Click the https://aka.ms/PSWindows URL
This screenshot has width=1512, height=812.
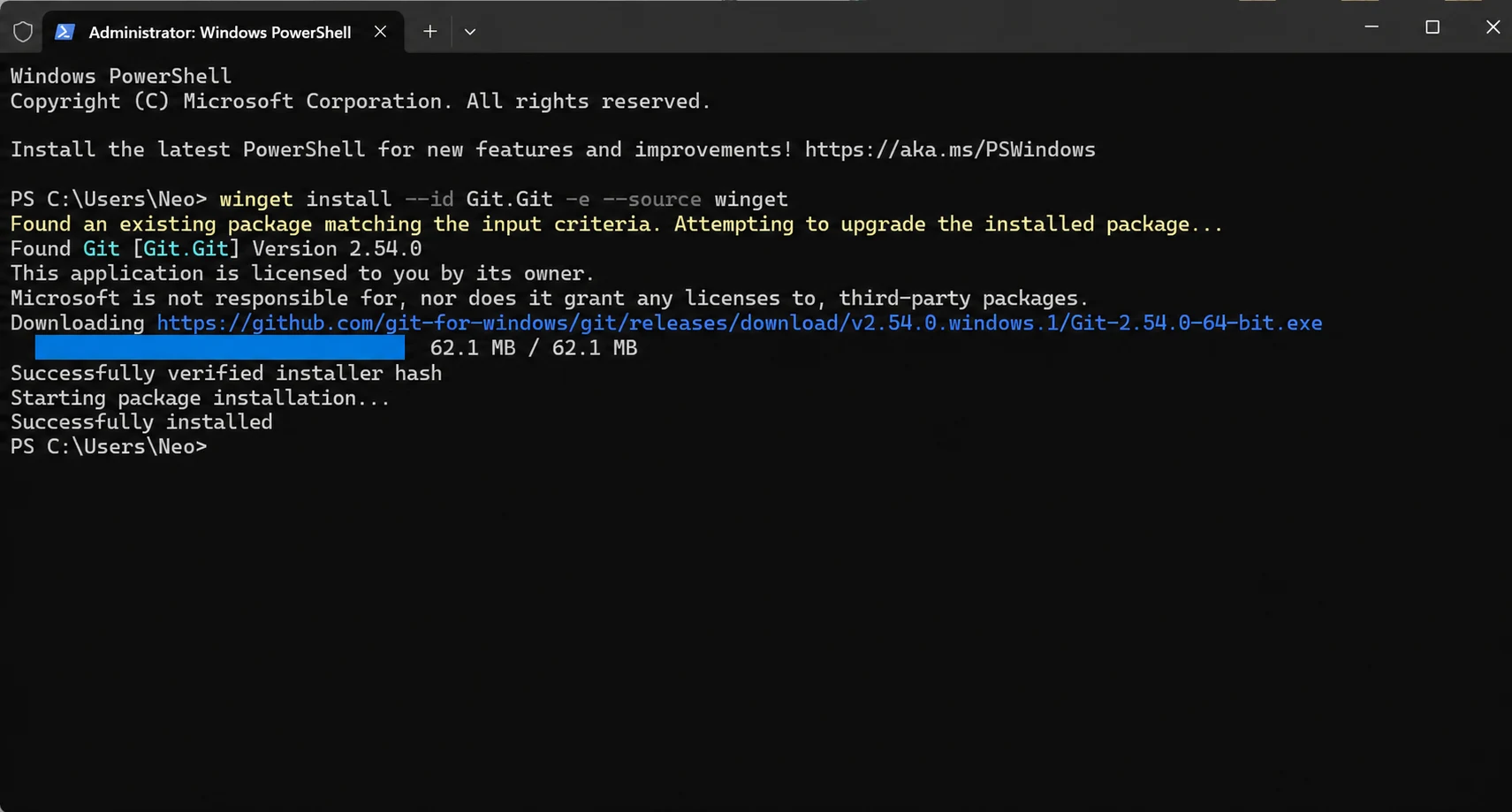tap(950, 150)
